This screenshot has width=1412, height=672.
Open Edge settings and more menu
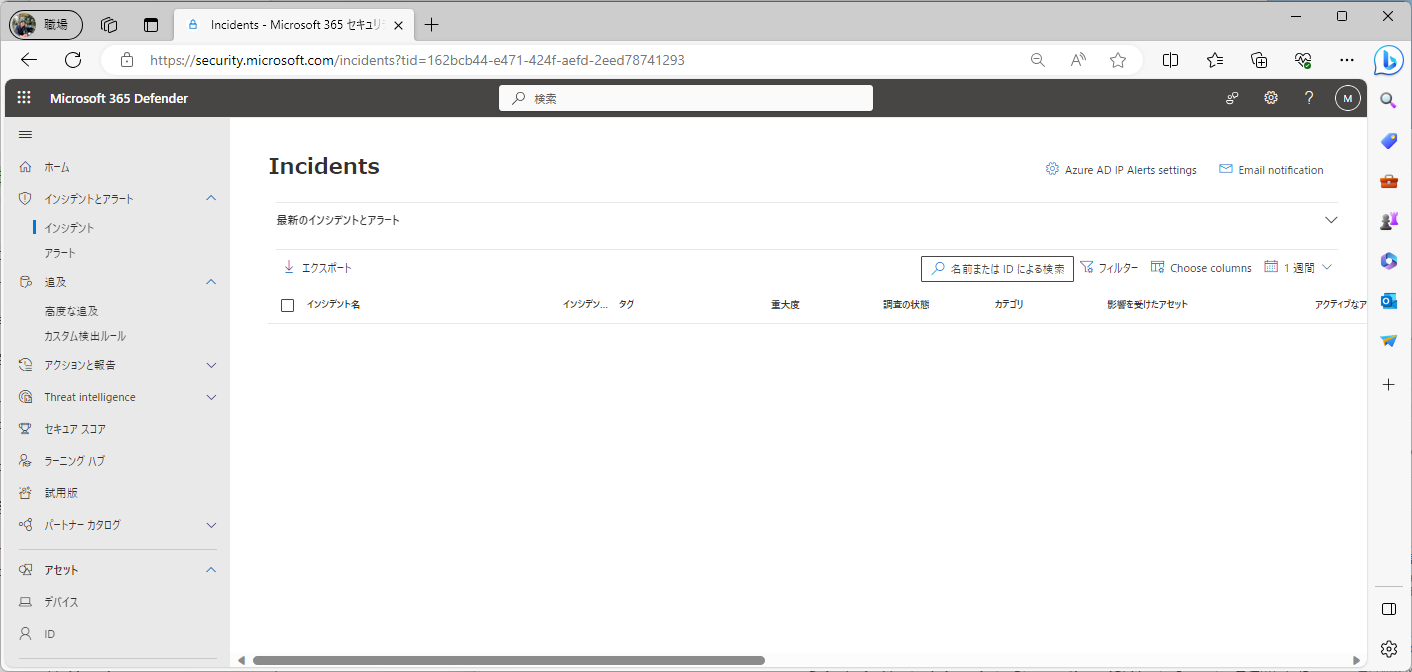click(1347, 60)
